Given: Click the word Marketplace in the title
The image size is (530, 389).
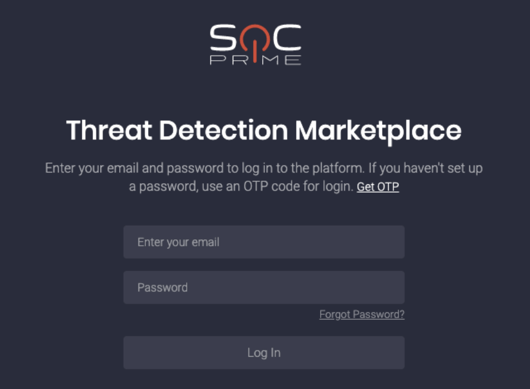Looking at the screenshot, I should (x=378, y=131).
